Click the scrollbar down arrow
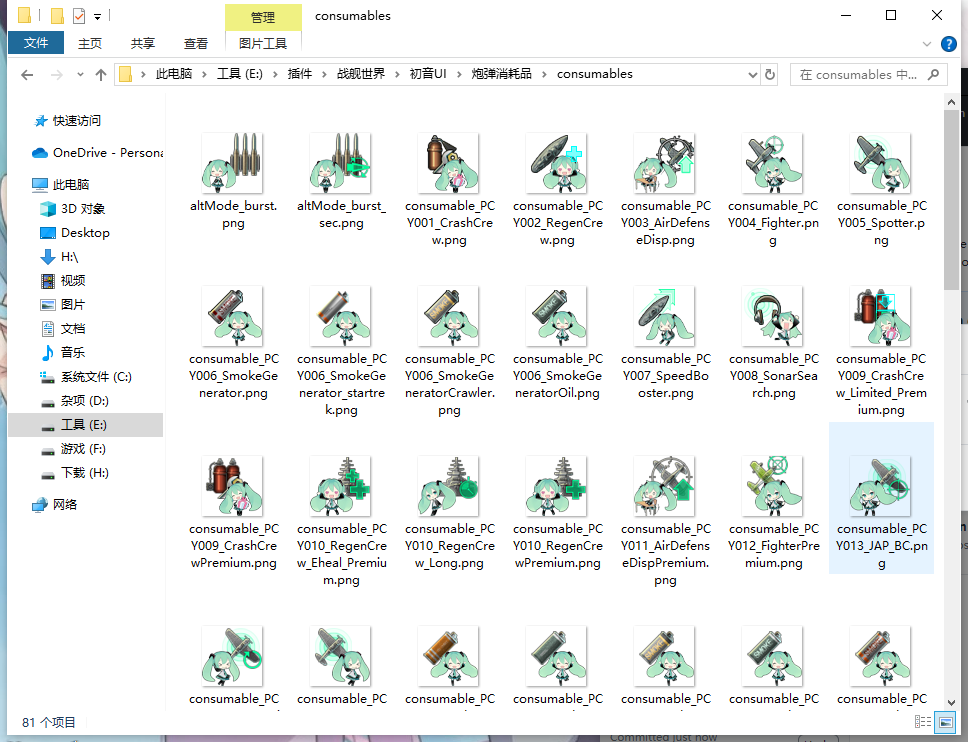The width and height of the screenshot is (968, 742). pos(951,702)
